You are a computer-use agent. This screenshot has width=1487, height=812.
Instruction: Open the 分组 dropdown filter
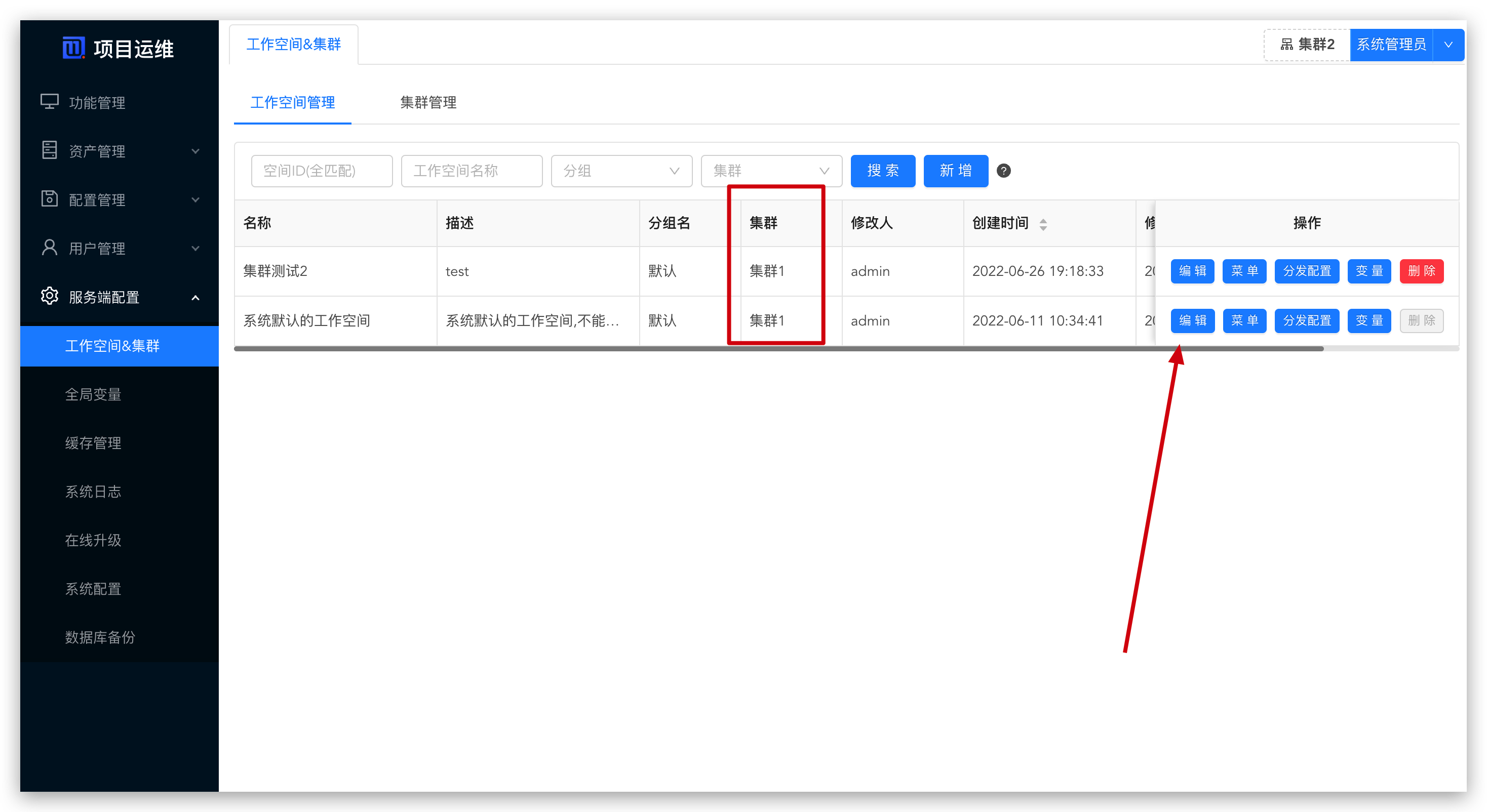(621, 171)
